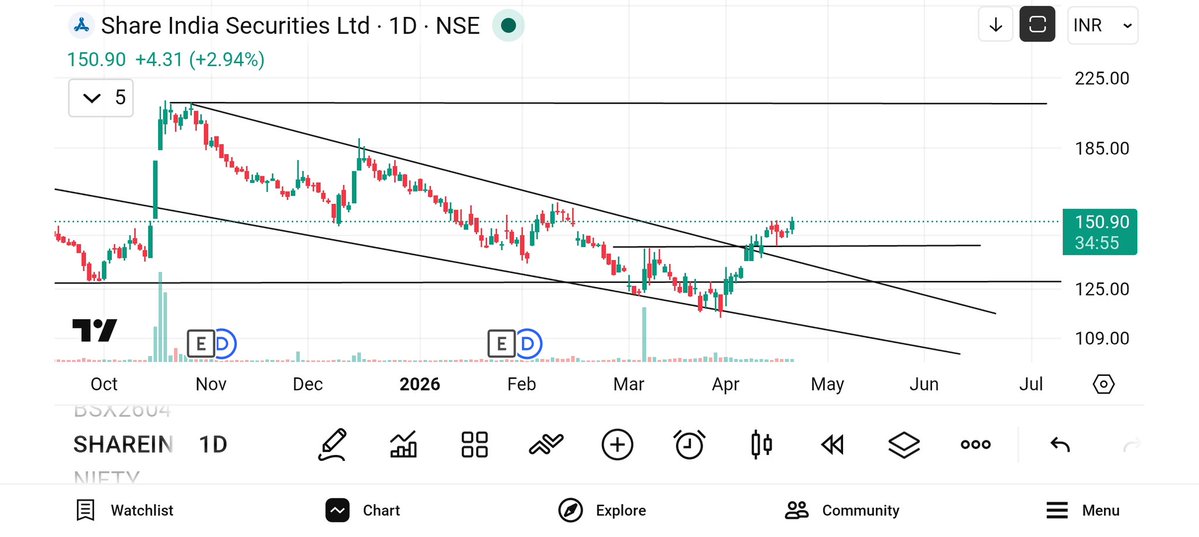
Task: Switch to the Chart tab
Action: [362, 510]
